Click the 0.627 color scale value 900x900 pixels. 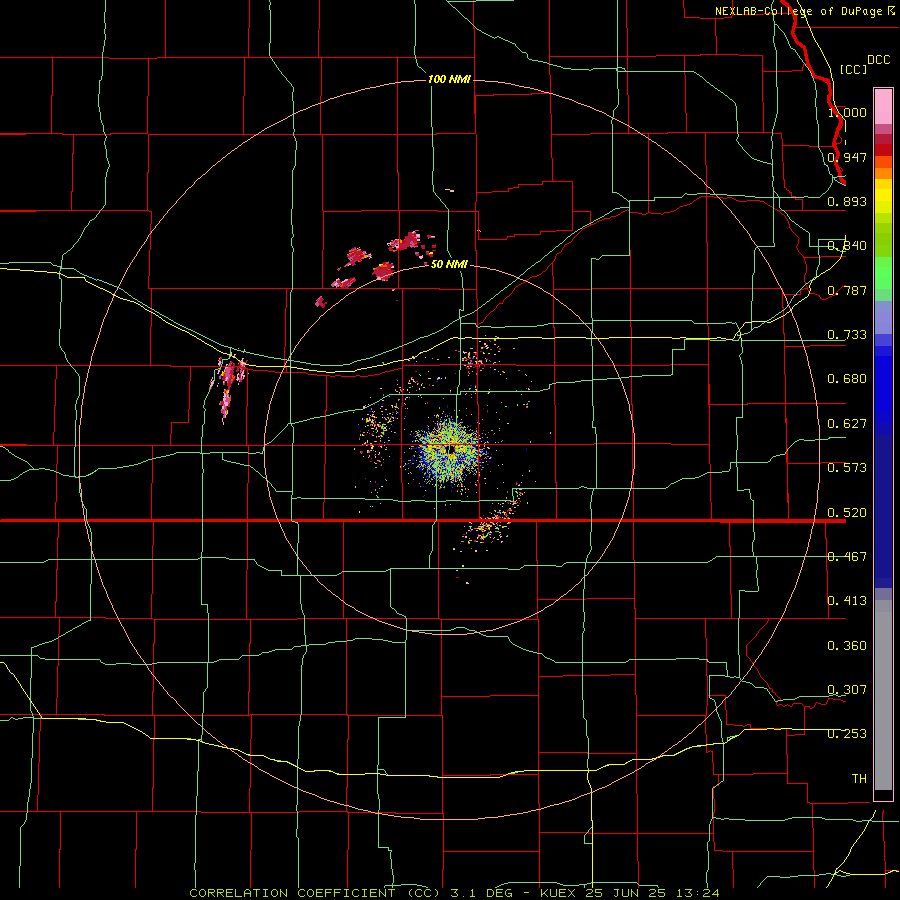coord(847,424)
